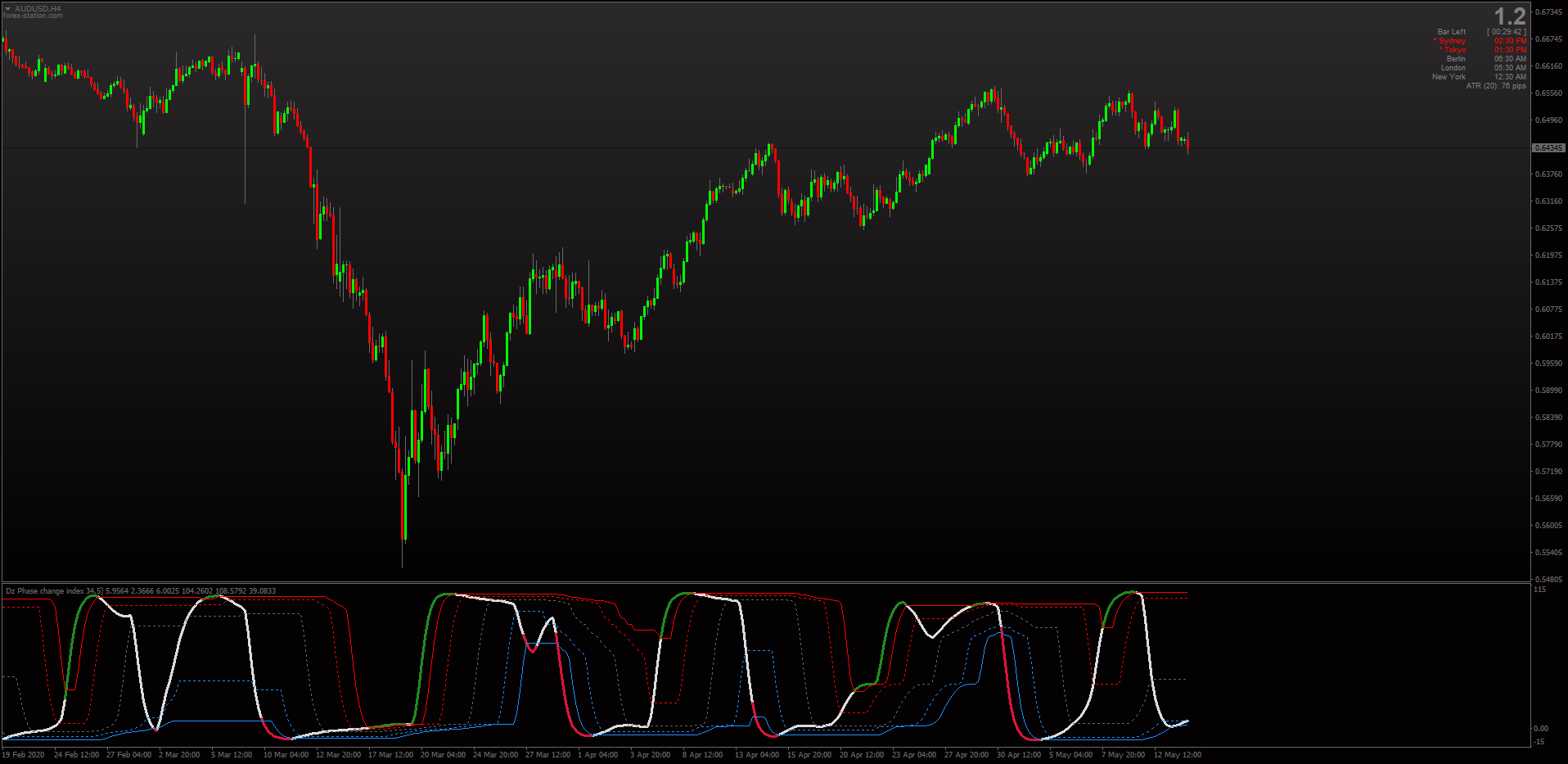1568x764 pixels.
Task: Click the 02:30 PM Sydney time
Action: (x=1510, y=41)
